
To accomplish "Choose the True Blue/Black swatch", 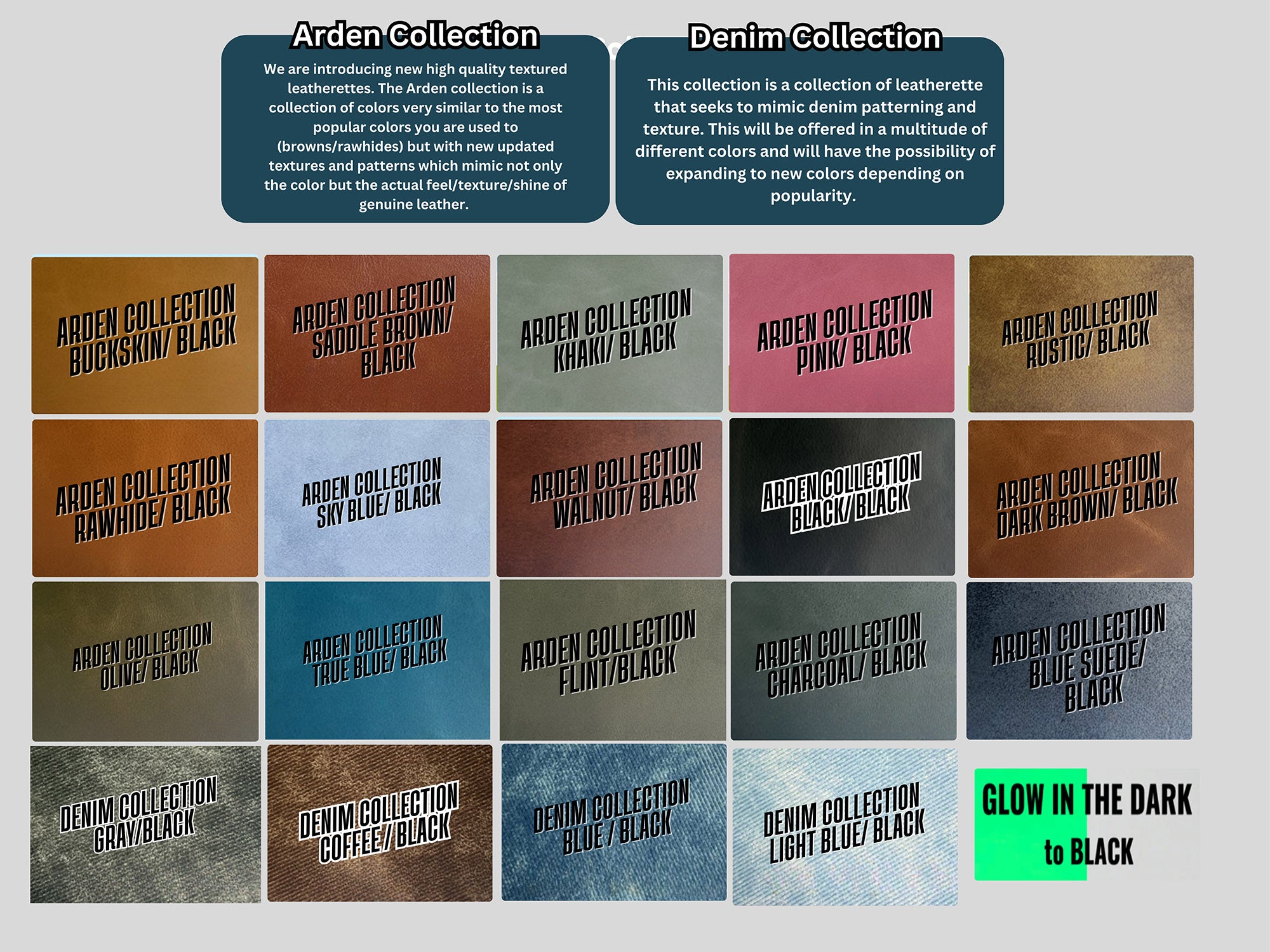I will [x=377, y=660].
